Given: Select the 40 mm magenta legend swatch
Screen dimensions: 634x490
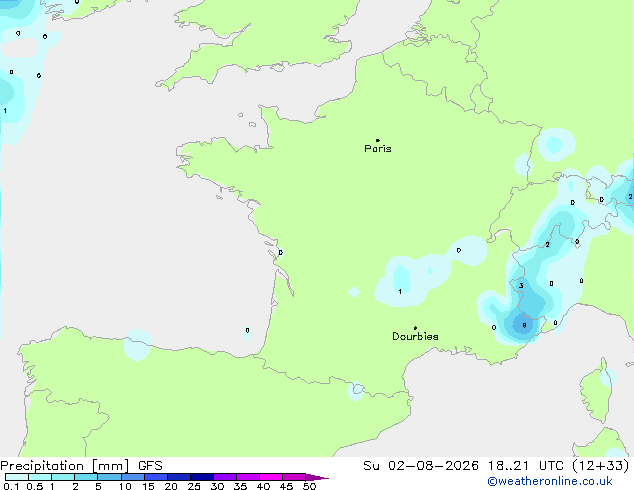Looking at the screenshot, I should tap(271, 477).
